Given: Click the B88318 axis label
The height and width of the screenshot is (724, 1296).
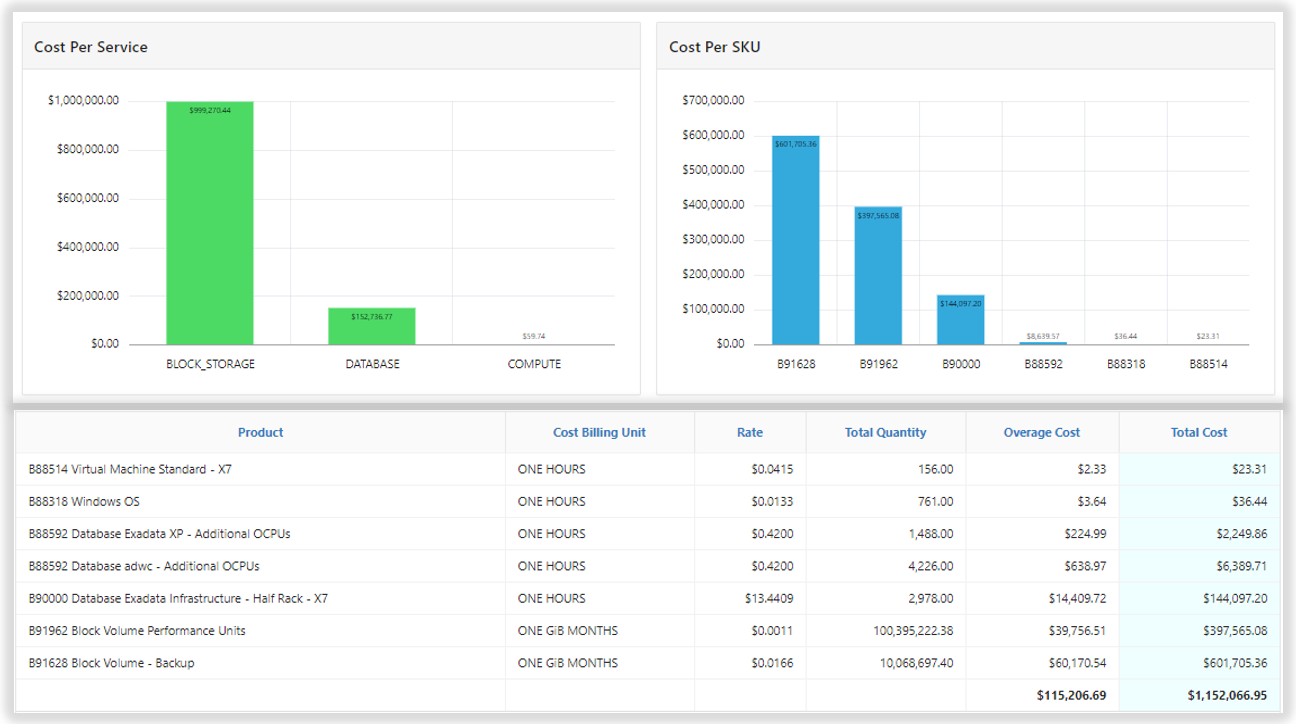Looking at the screenshot, I should 1126,364.
